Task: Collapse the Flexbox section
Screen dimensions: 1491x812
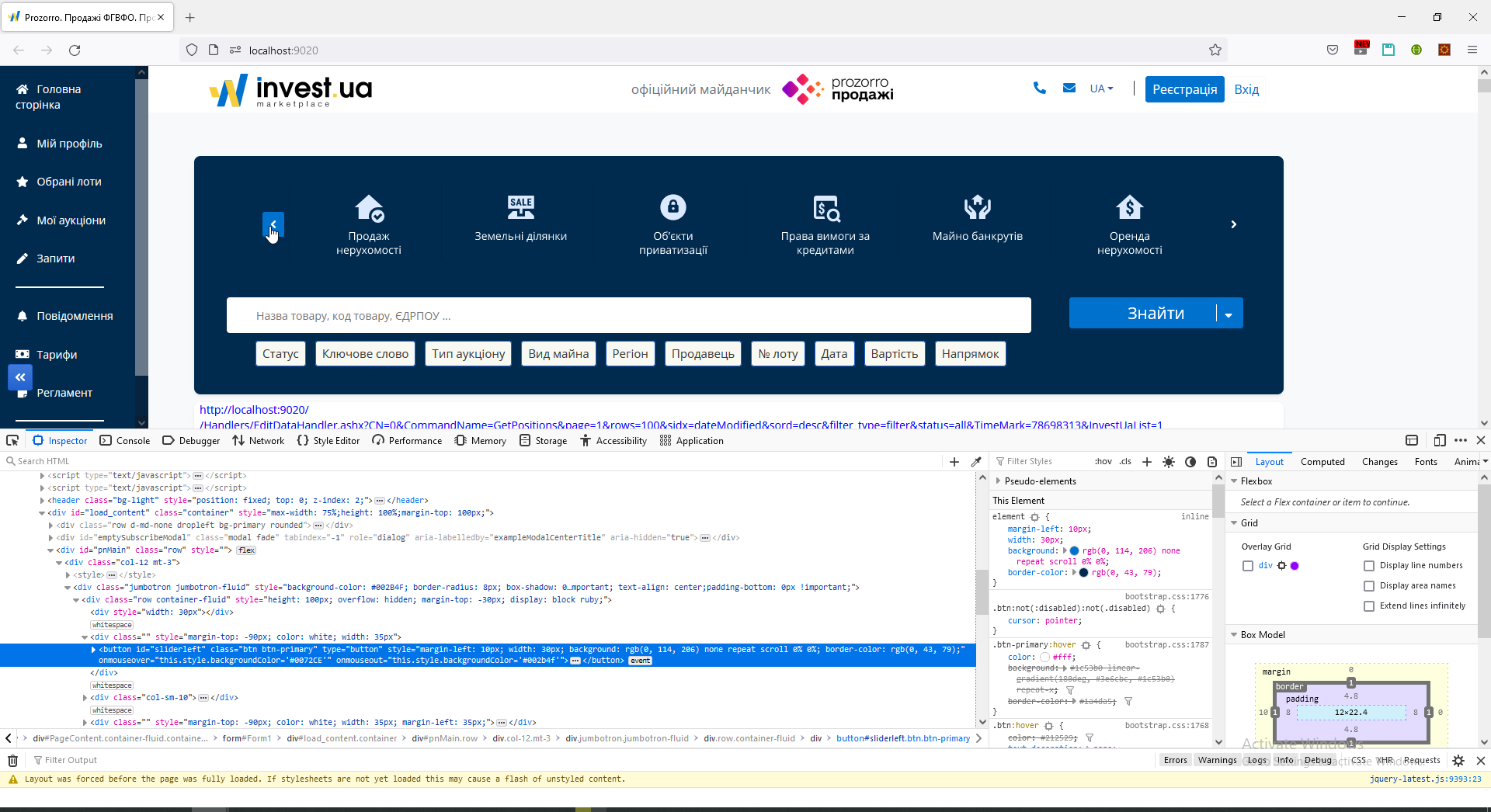Action: point(1234,481)
